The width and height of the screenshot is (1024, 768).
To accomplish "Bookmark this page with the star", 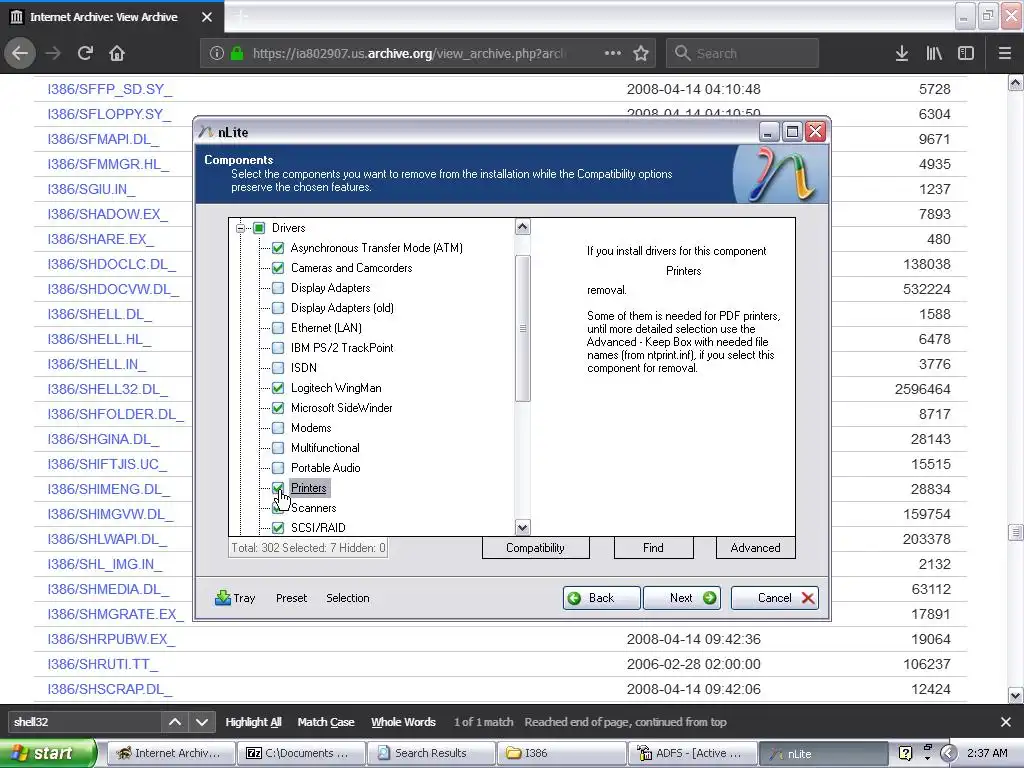I will (641, 53).
